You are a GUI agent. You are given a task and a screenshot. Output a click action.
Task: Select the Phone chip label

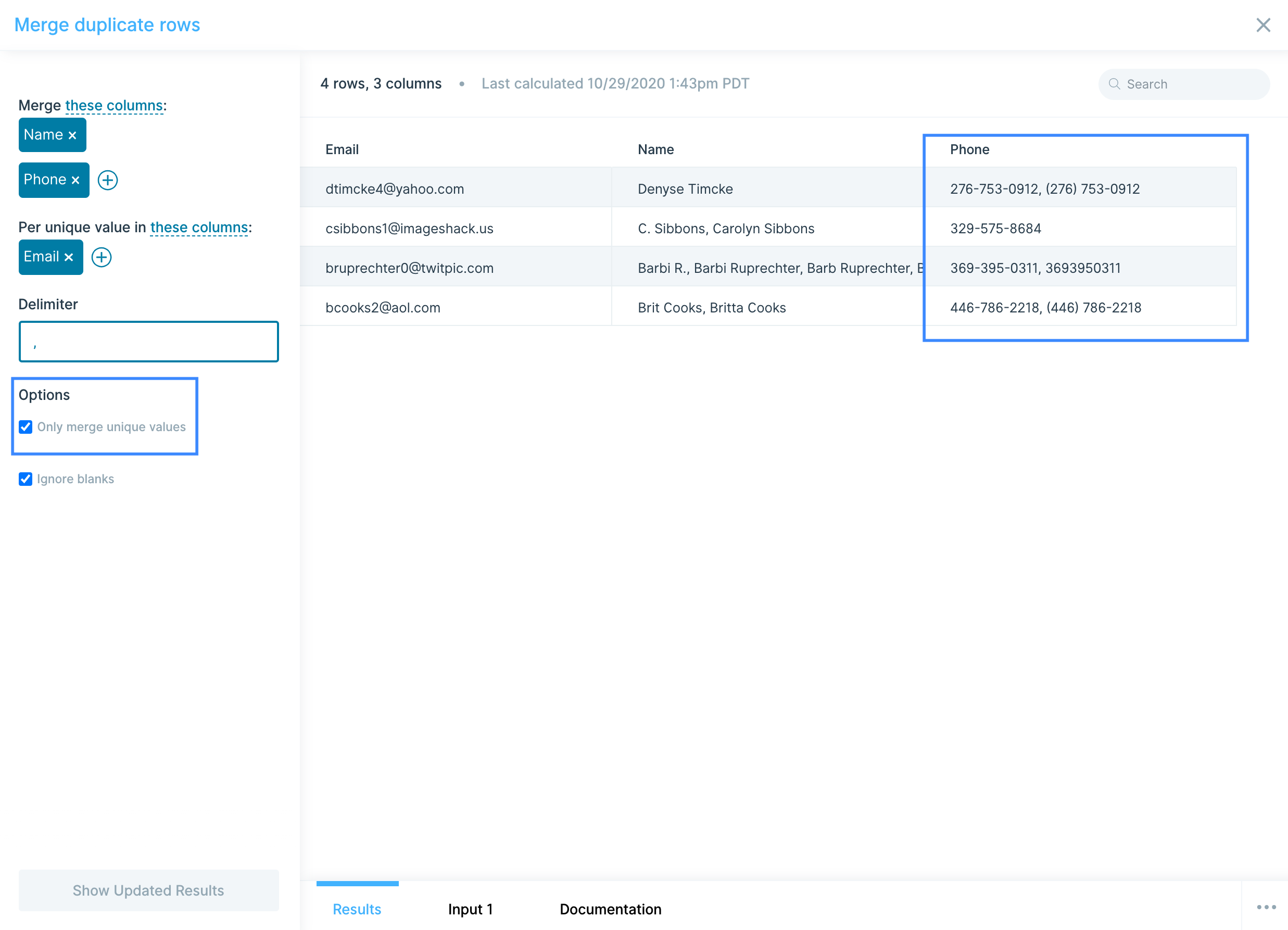tap(45, 180)
